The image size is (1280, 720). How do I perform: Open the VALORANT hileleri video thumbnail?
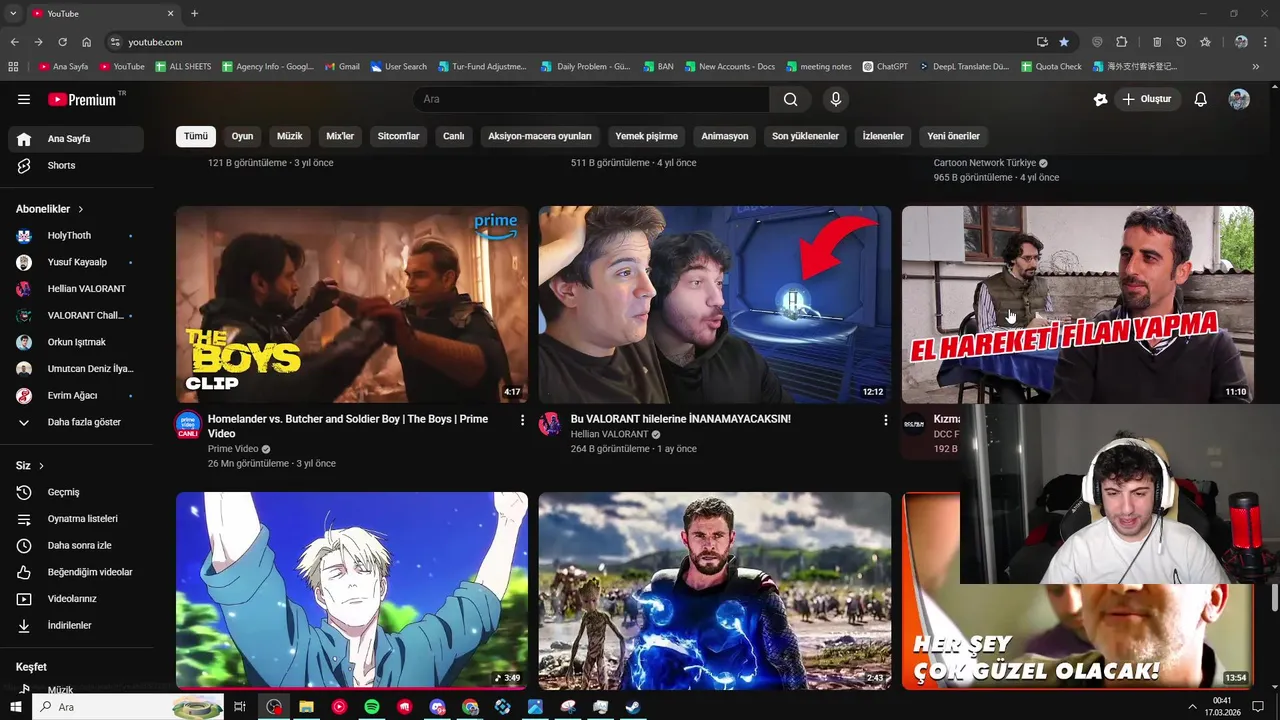point(715,305)
